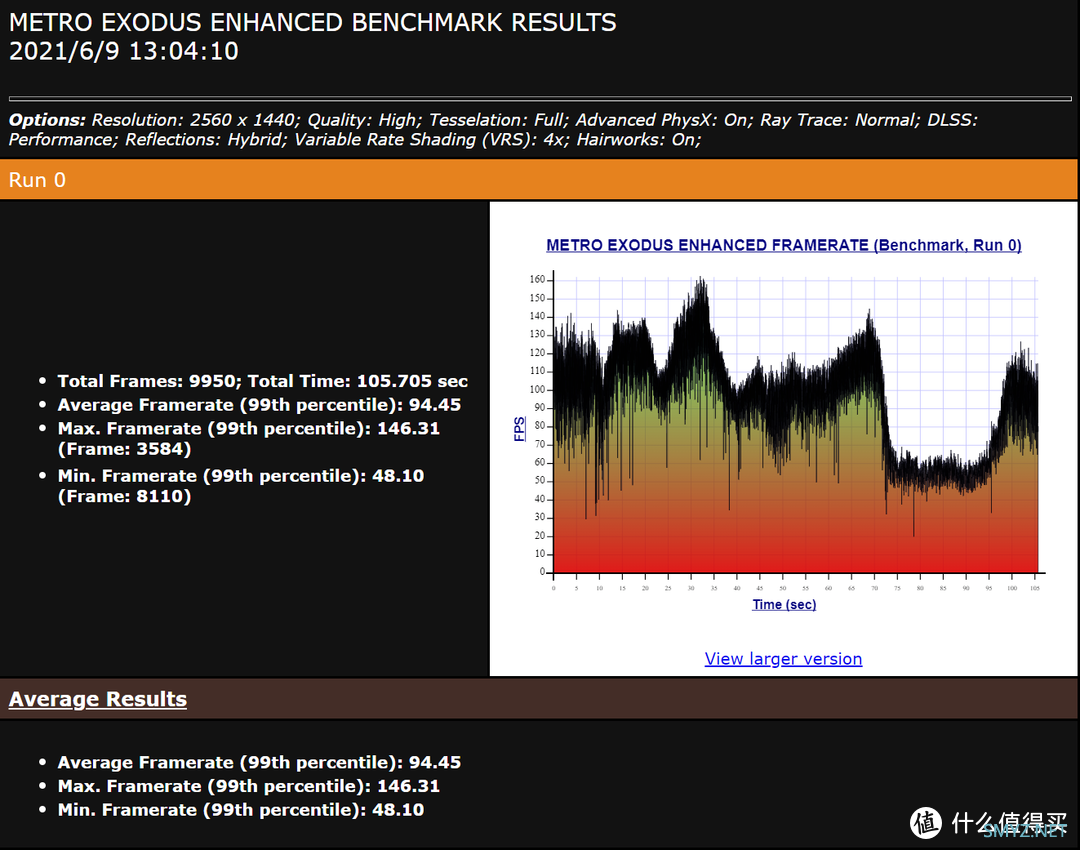This screenshot has height=850, width=1080.
Task: Click 'Resolution: 2560 x 1440' option text
Action: [195, 120]
